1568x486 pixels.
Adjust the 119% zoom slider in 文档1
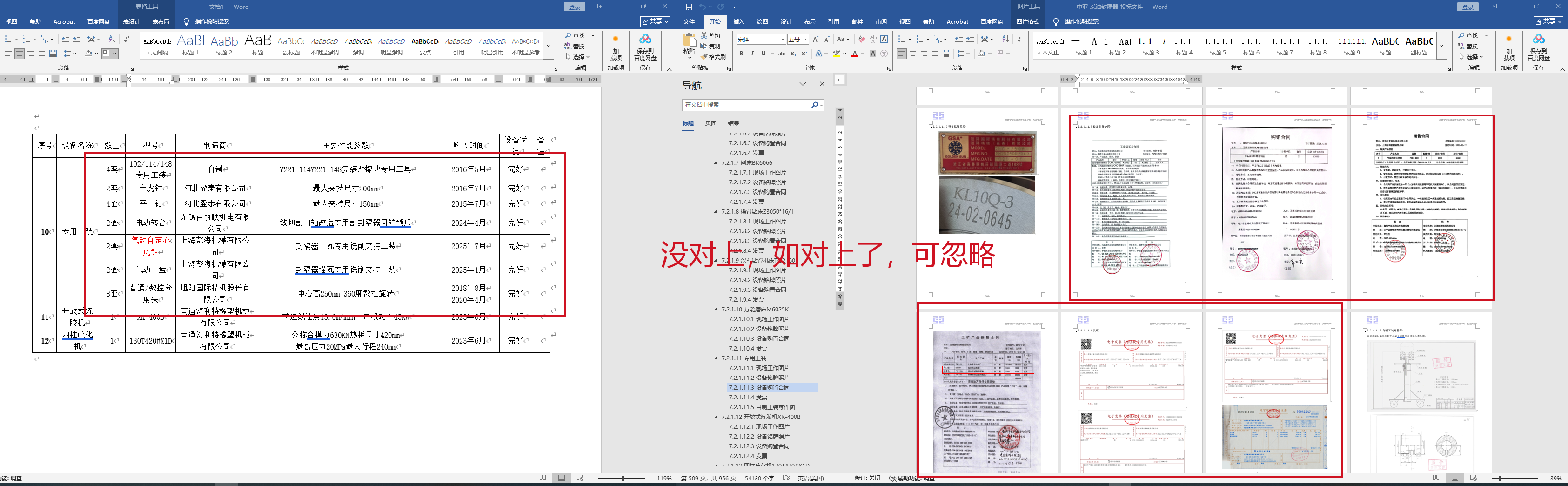(622, 478)
